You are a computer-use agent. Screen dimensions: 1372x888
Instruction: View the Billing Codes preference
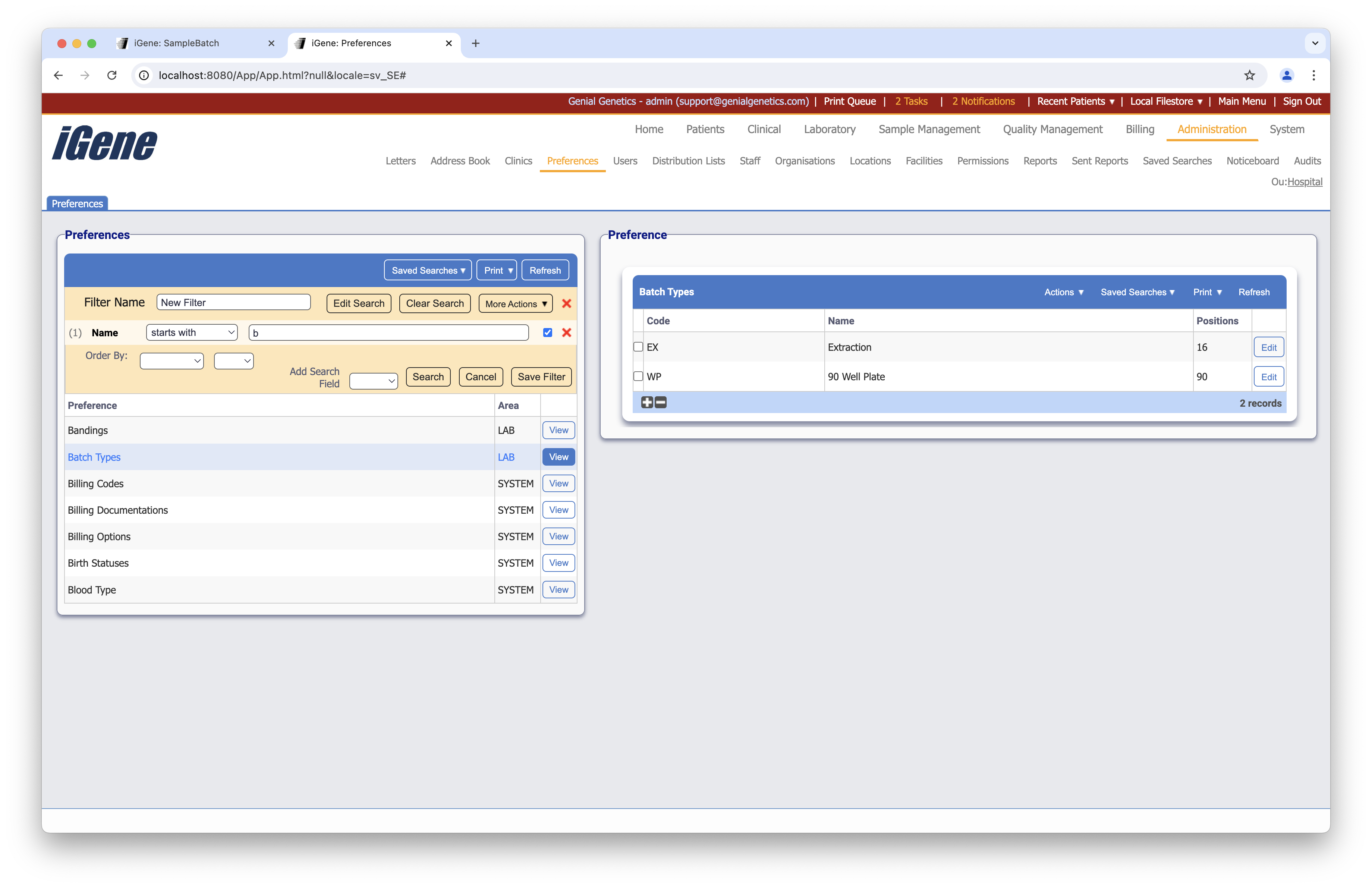558,484
